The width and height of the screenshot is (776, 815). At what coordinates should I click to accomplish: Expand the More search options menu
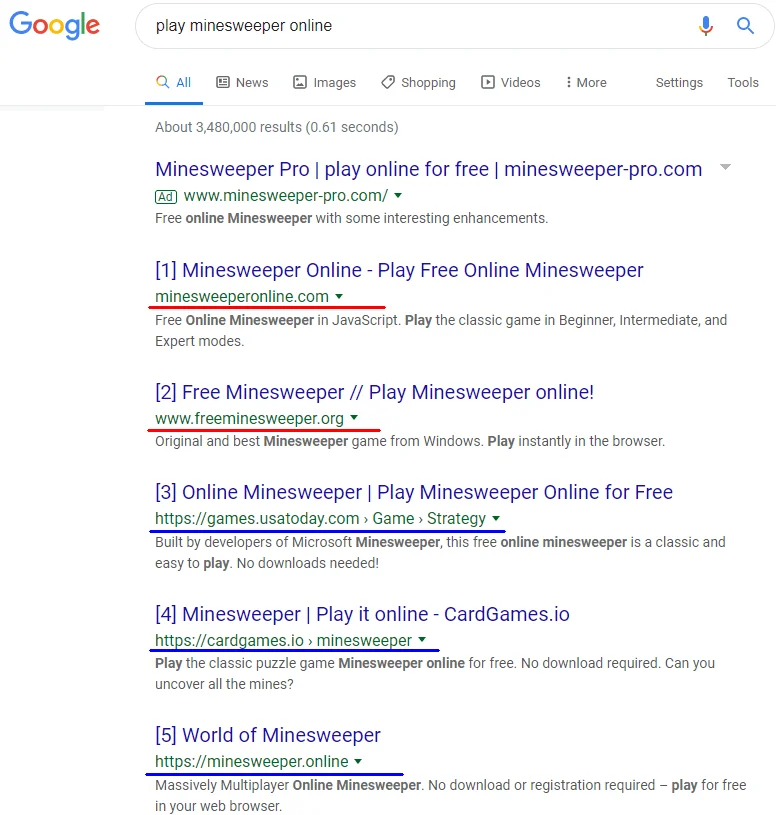click(586, 83)
